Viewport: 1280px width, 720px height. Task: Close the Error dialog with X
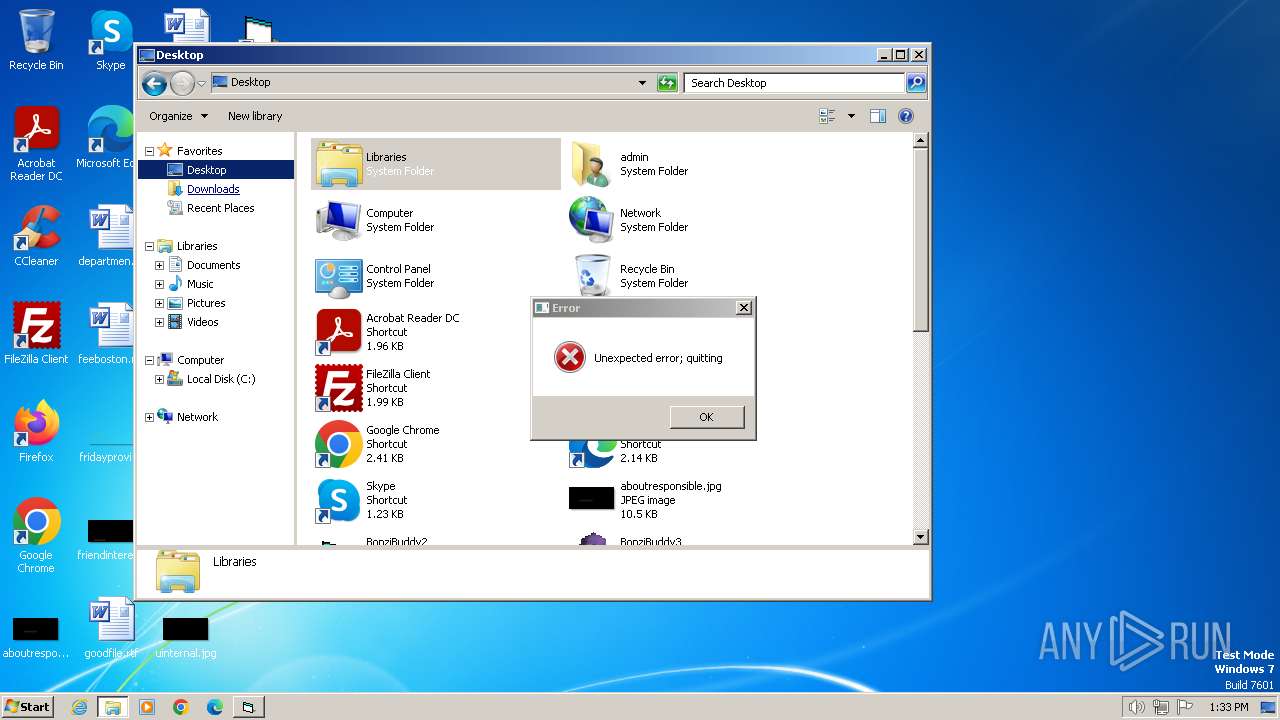click(743, 308)
